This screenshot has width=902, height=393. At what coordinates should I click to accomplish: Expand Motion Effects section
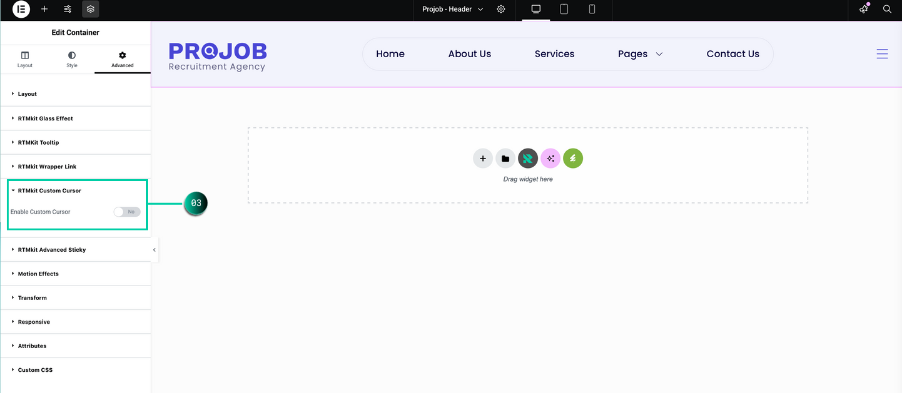75,274
